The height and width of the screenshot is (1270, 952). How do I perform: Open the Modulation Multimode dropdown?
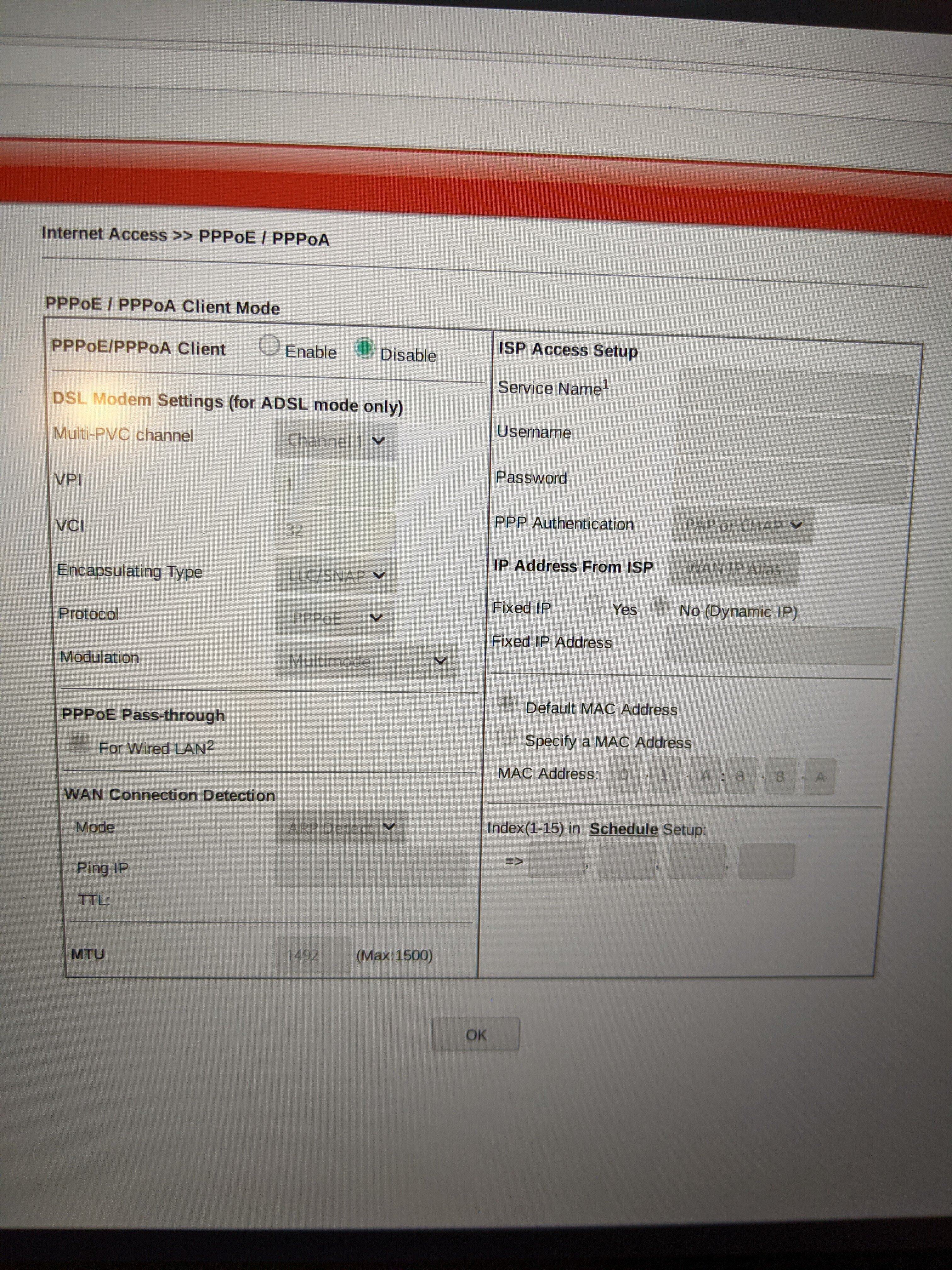coord(367,660)
